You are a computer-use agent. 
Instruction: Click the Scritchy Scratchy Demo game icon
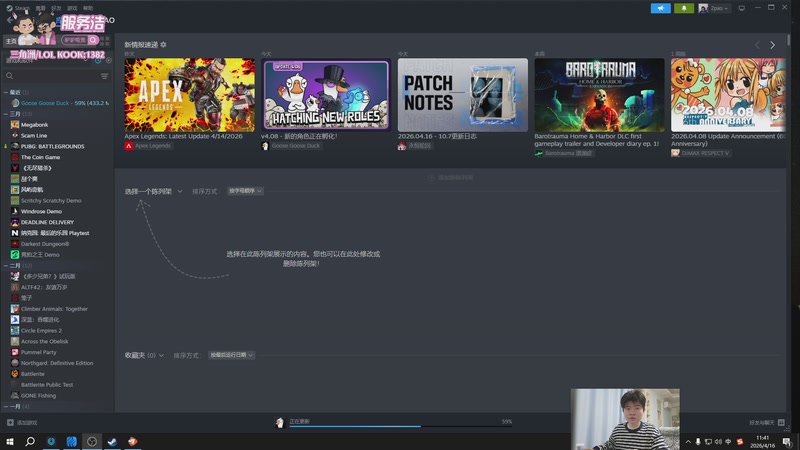click(x=15, y=201)
